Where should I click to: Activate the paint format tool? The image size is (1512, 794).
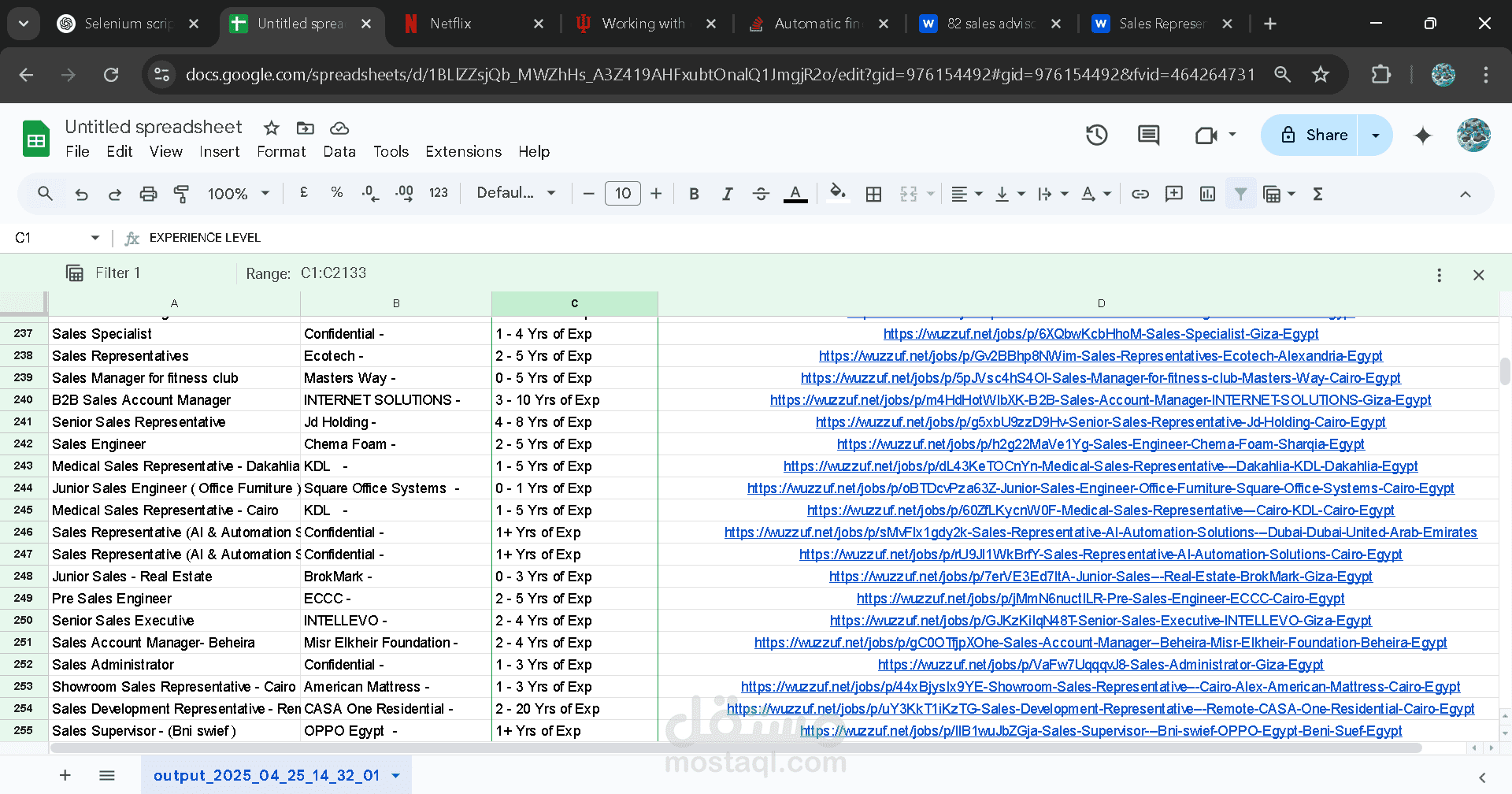[x=181, y=194]
